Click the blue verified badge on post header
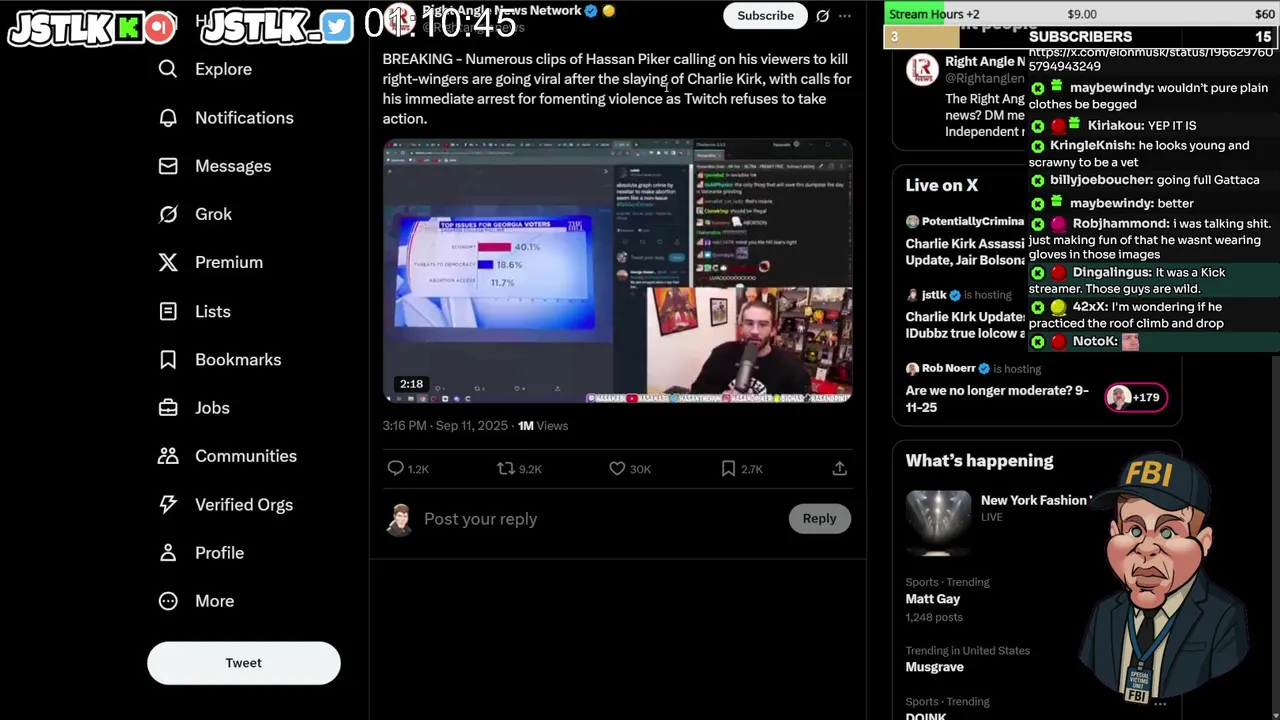The width and height of the screenshot is (1280, 720). [x=591, y=11]
